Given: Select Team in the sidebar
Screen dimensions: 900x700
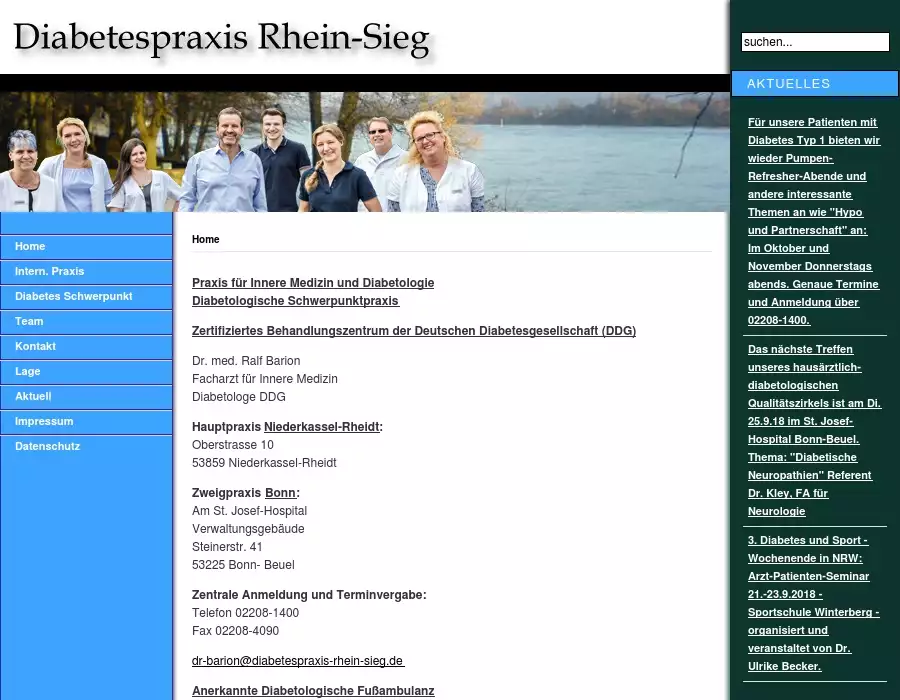Looking at the screenshot, I should pyautogui.click(x=29, y=322).
